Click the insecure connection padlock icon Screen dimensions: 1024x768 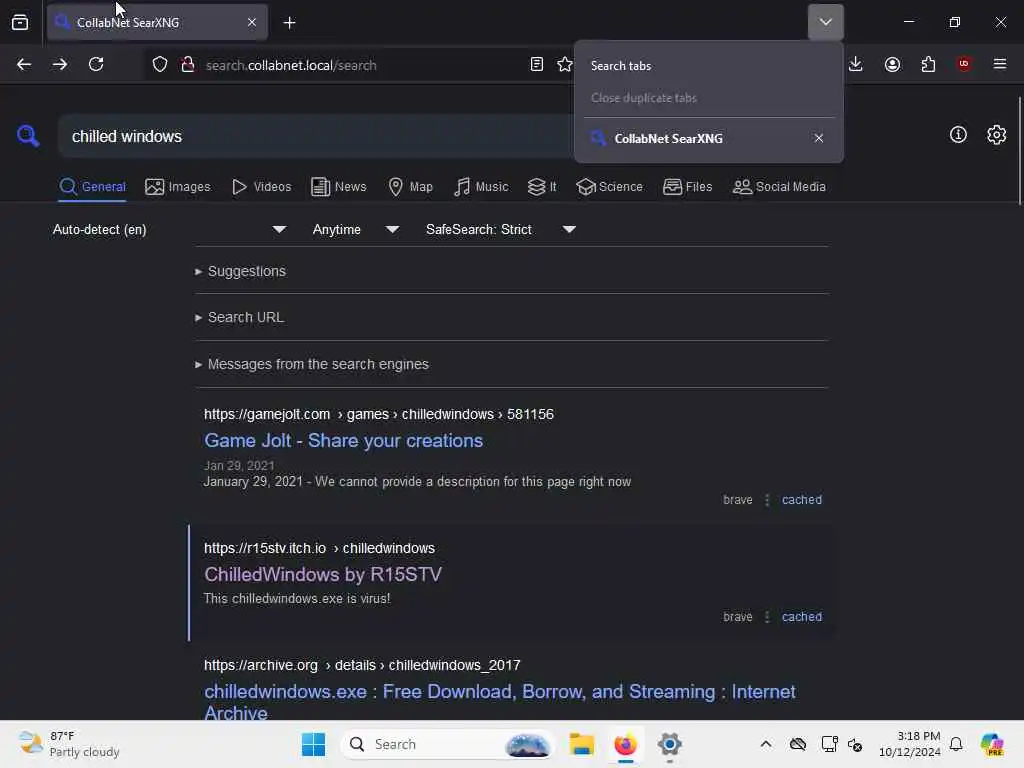point(187,65)
